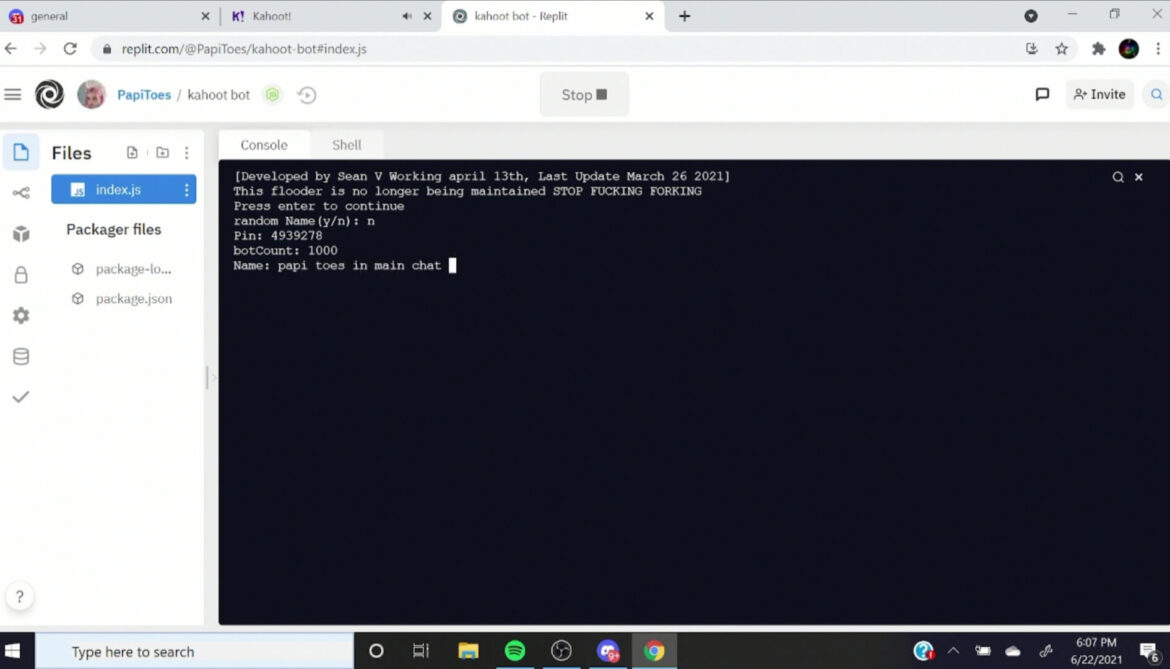Create a new folder in Files panel
This screenshot has height=669, width=1170.
[162, 152]
